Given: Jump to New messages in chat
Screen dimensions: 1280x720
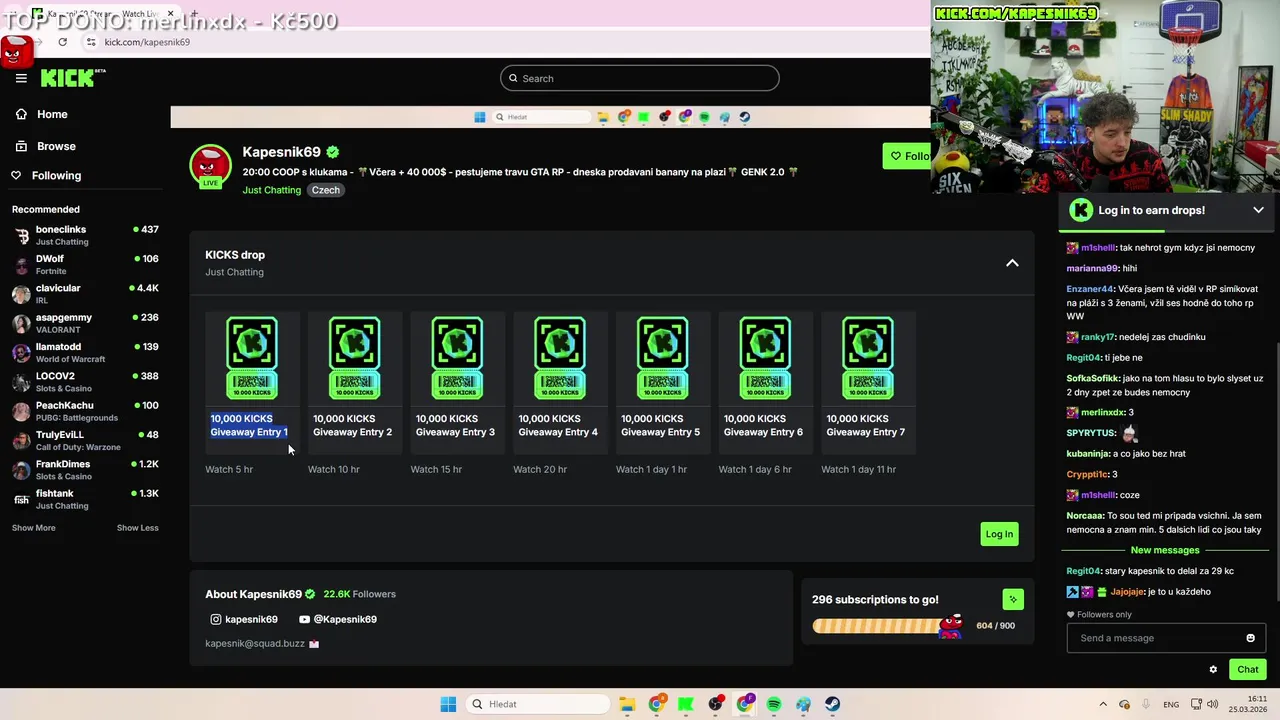Looking at the screenshot, I should (x=1165, y=550).
